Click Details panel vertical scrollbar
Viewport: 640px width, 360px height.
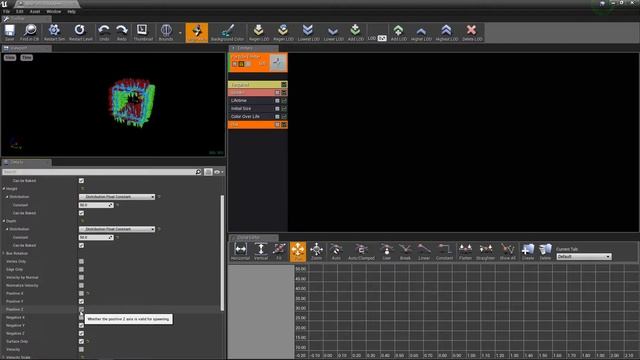(x=222, y=253)
